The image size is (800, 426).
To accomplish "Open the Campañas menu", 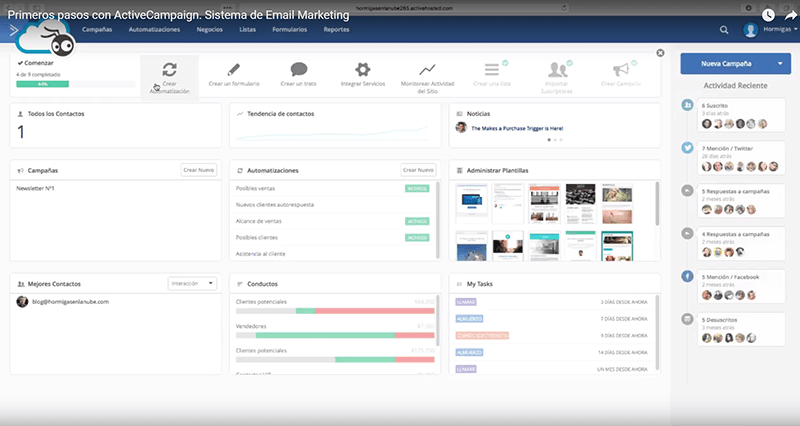I will click(x=97, y=30).
